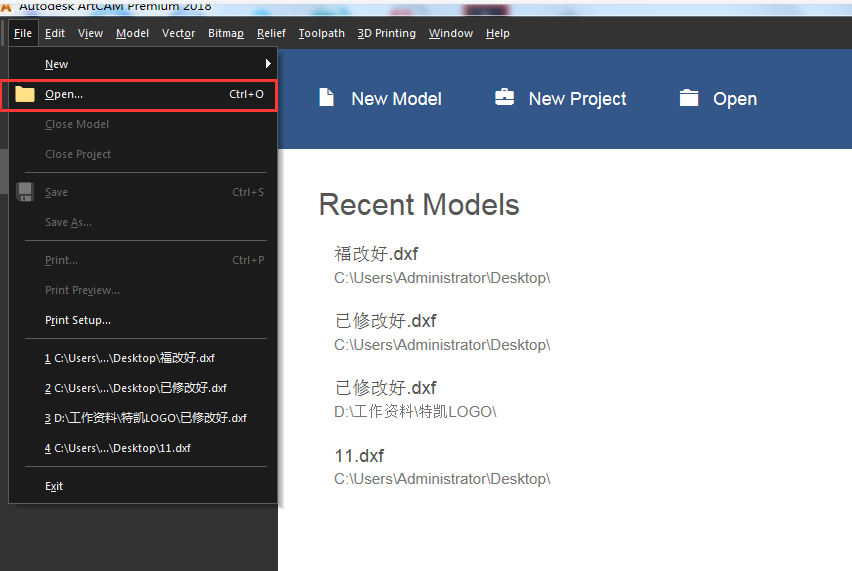Open the Vector menu
Screen dimensions: 852x571
click(178, 33)
